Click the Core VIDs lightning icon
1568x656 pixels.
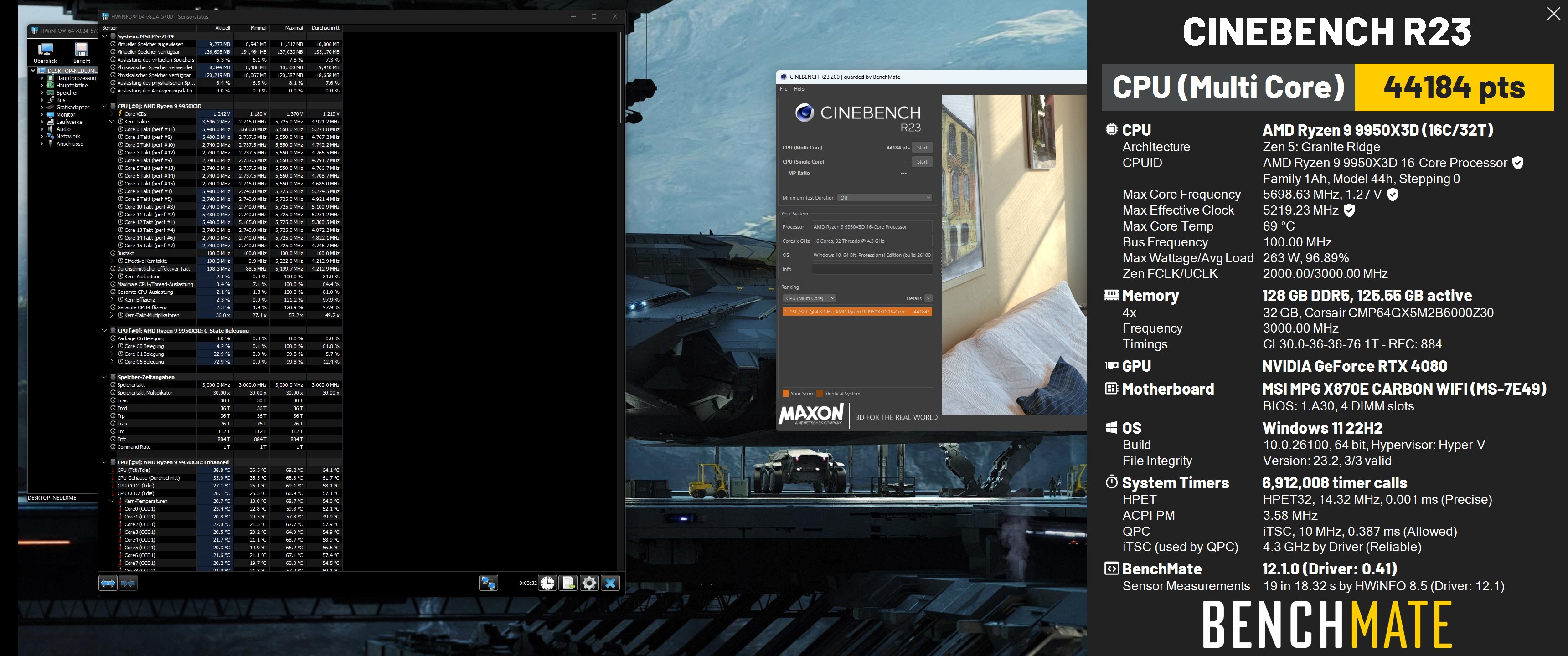pyautogui.click(x=120, y=114)
